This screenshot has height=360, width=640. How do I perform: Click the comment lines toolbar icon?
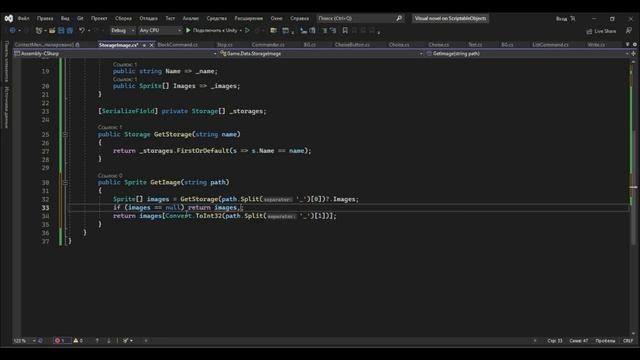324,30
